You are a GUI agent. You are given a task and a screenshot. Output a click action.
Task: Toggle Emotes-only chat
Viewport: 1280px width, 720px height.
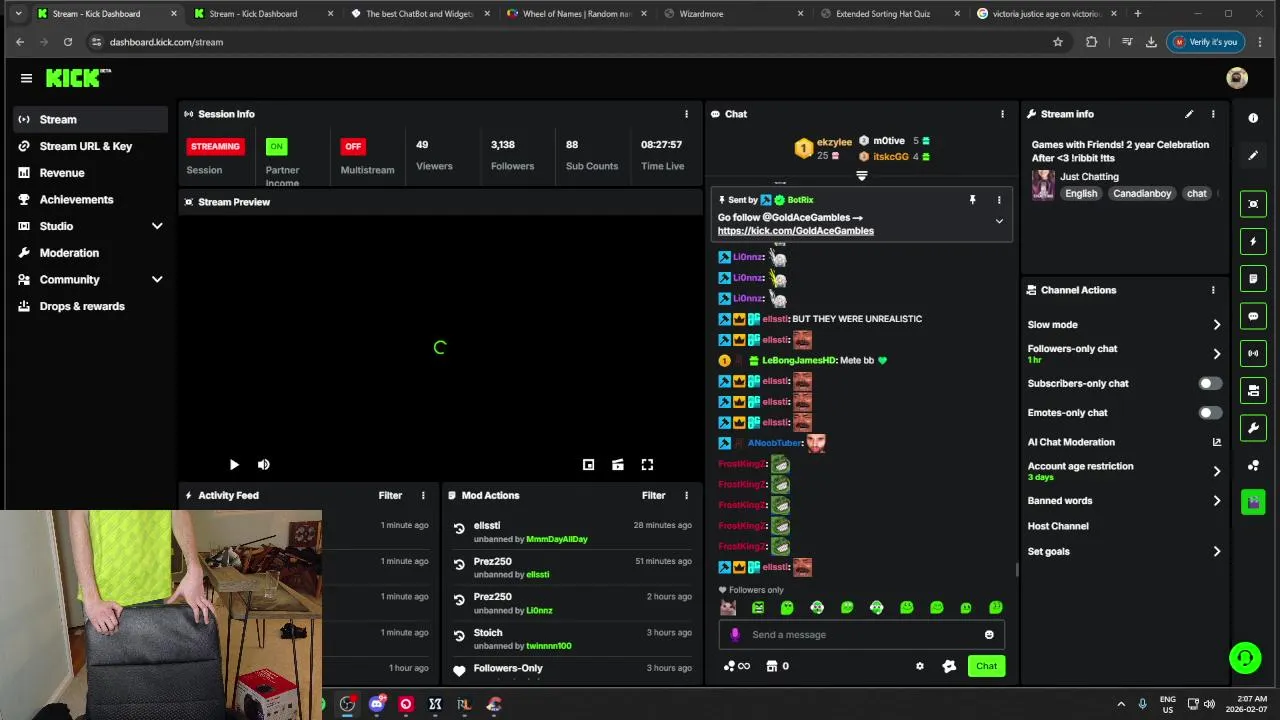tap(1210, 413)
